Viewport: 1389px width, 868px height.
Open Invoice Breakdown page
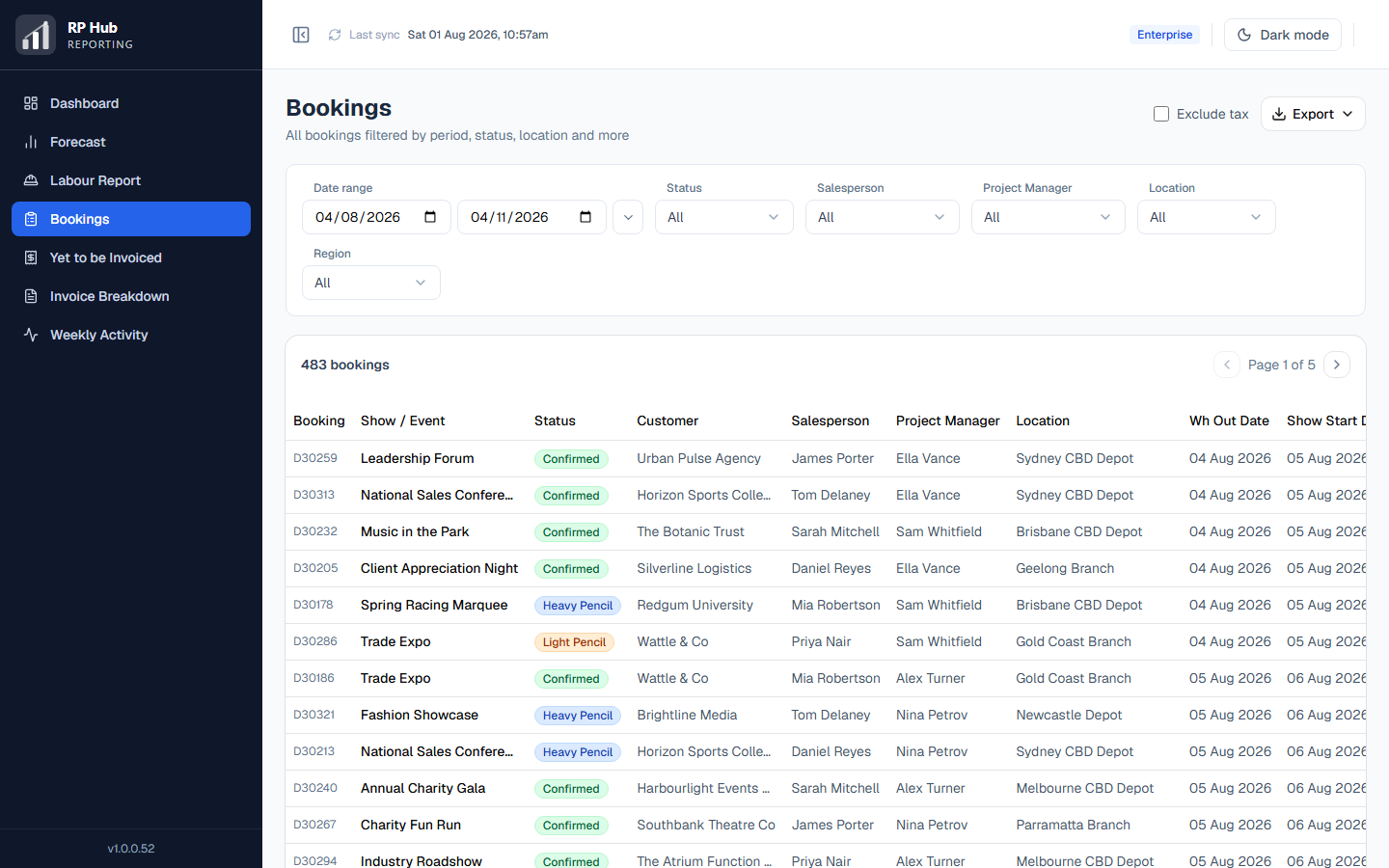tap(131, 296)
